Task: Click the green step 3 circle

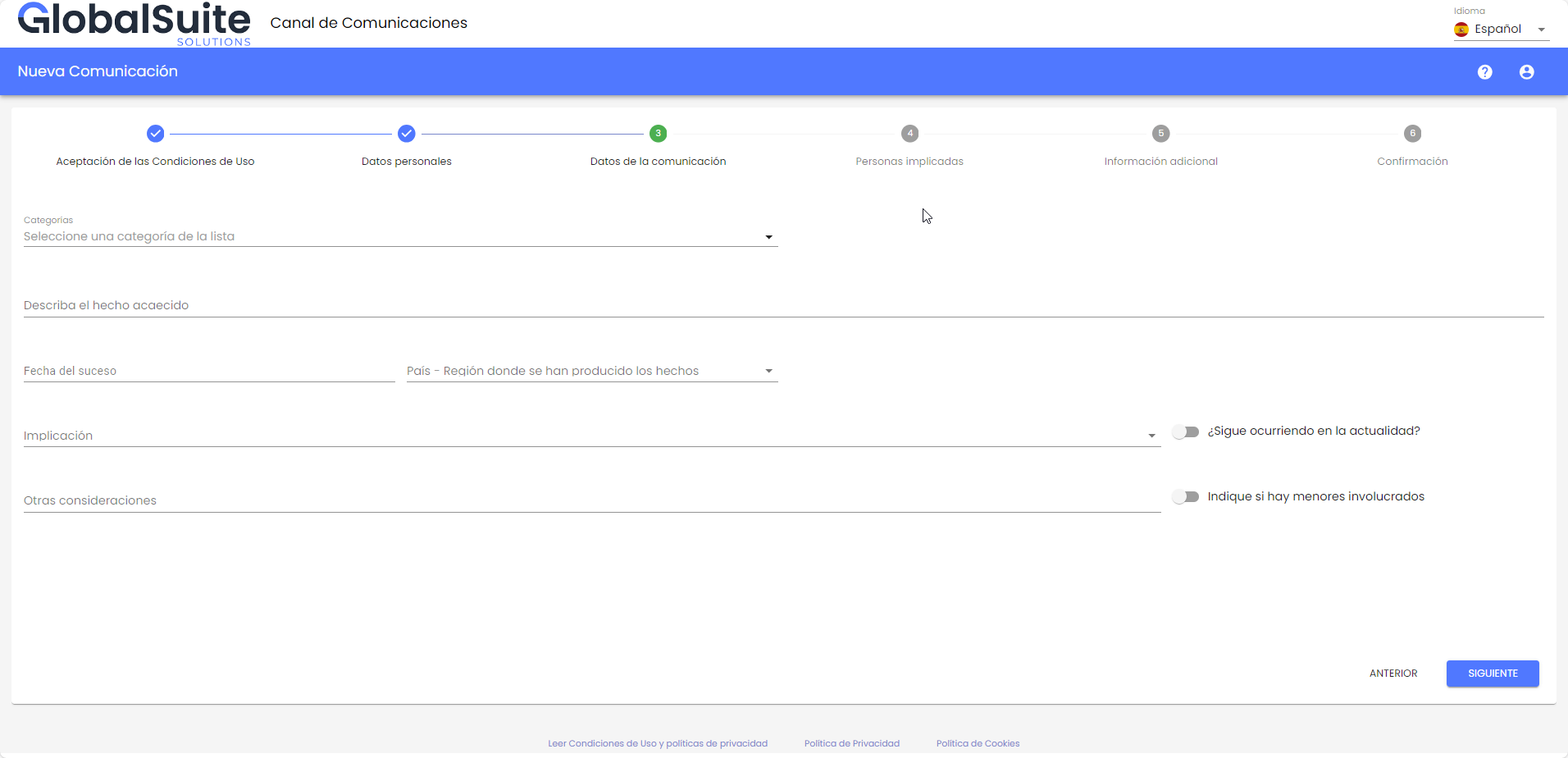Action: click(658, 134)
